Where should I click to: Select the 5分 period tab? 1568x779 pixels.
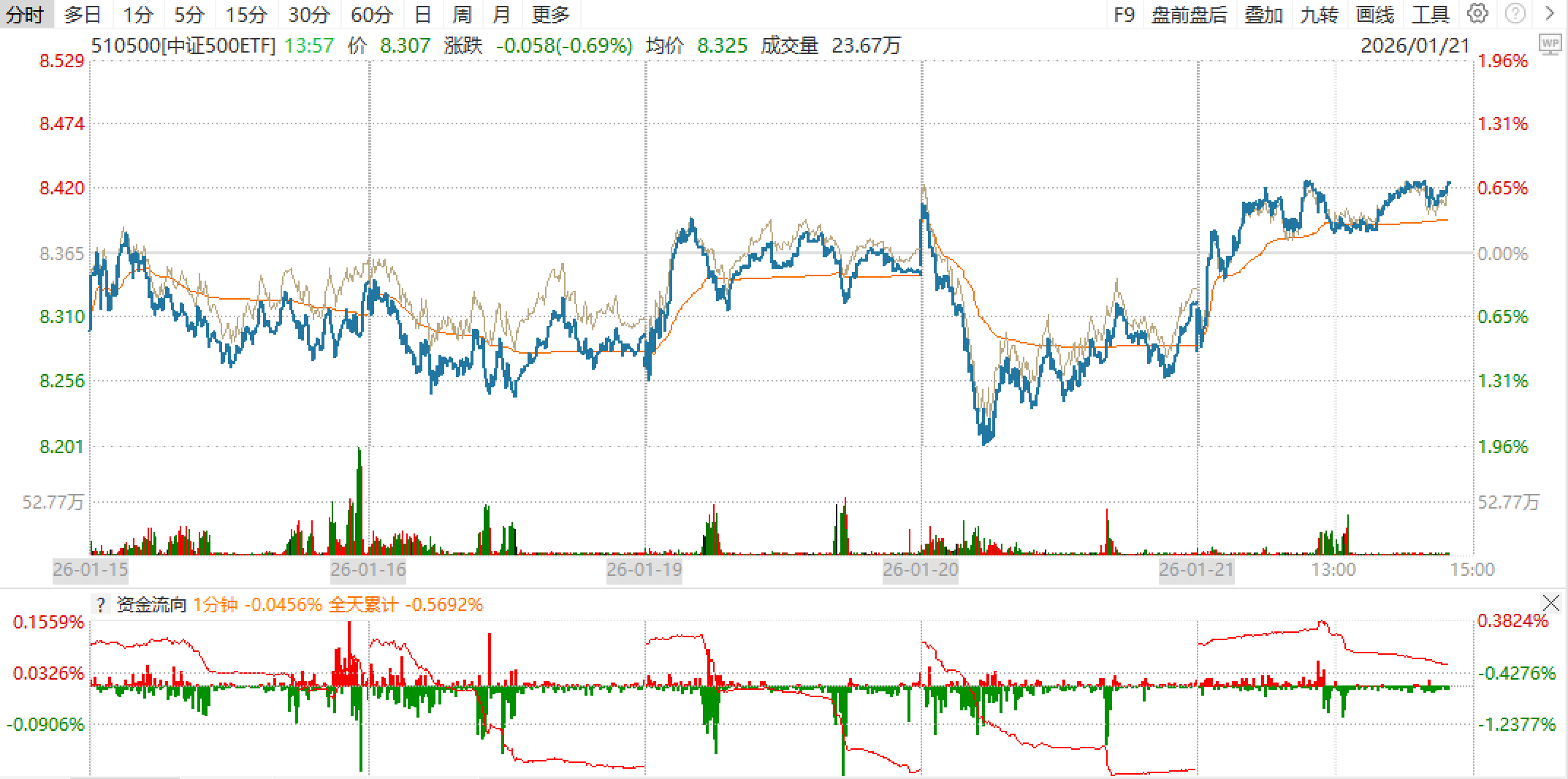(x=189, y=15)
